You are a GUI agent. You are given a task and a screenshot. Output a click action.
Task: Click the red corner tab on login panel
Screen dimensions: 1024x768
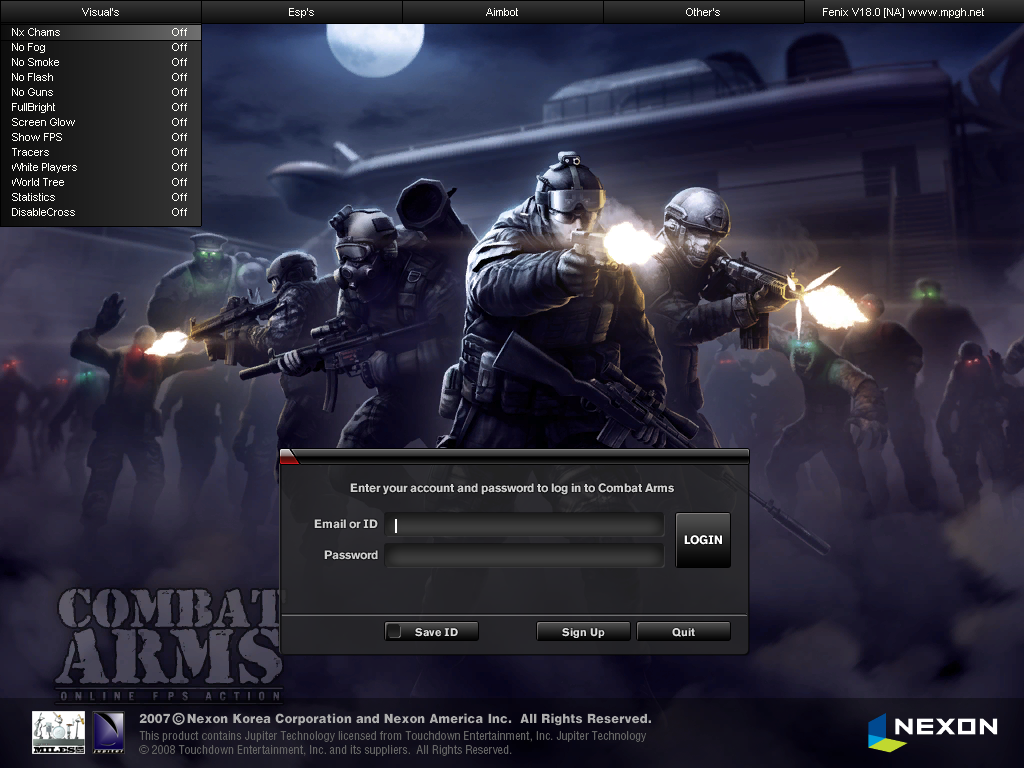point(289,457)
